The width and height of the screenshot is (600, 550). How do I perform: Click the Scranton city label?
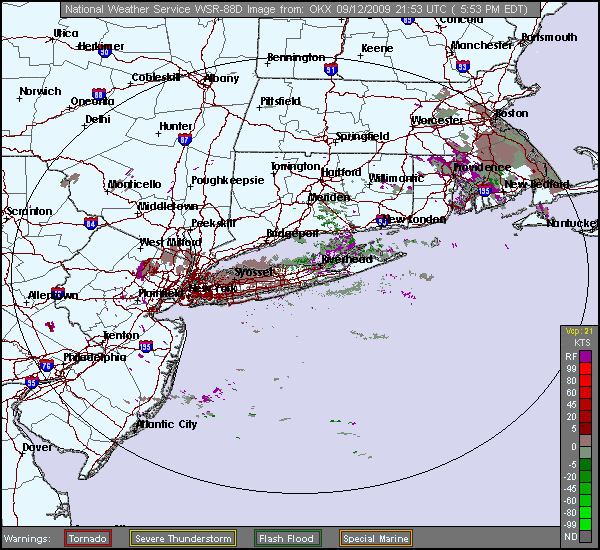coord(29,211)
